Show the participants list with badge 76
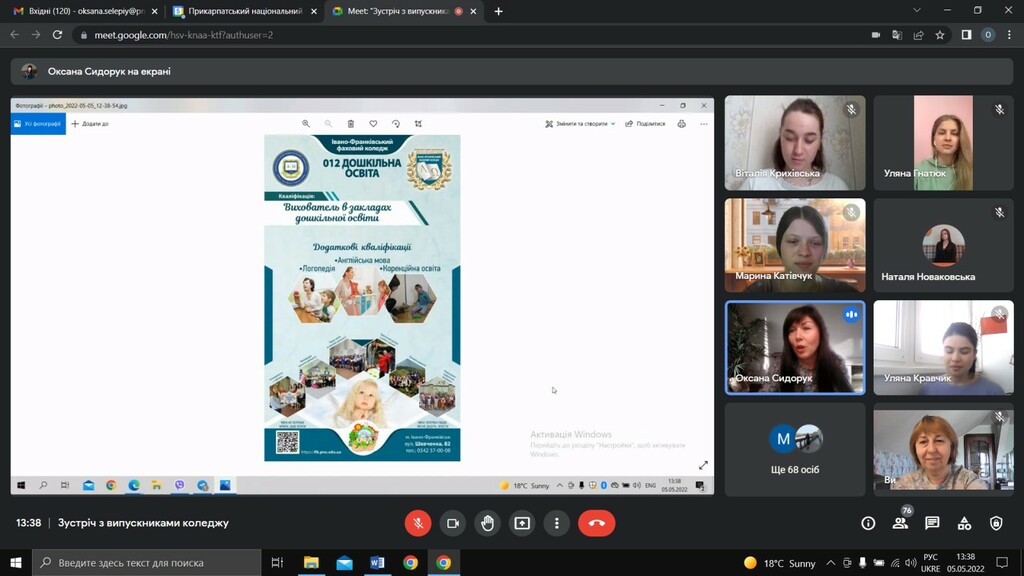Image resolution: width=1024 pixels, height=576 pixels. [901, 522]
